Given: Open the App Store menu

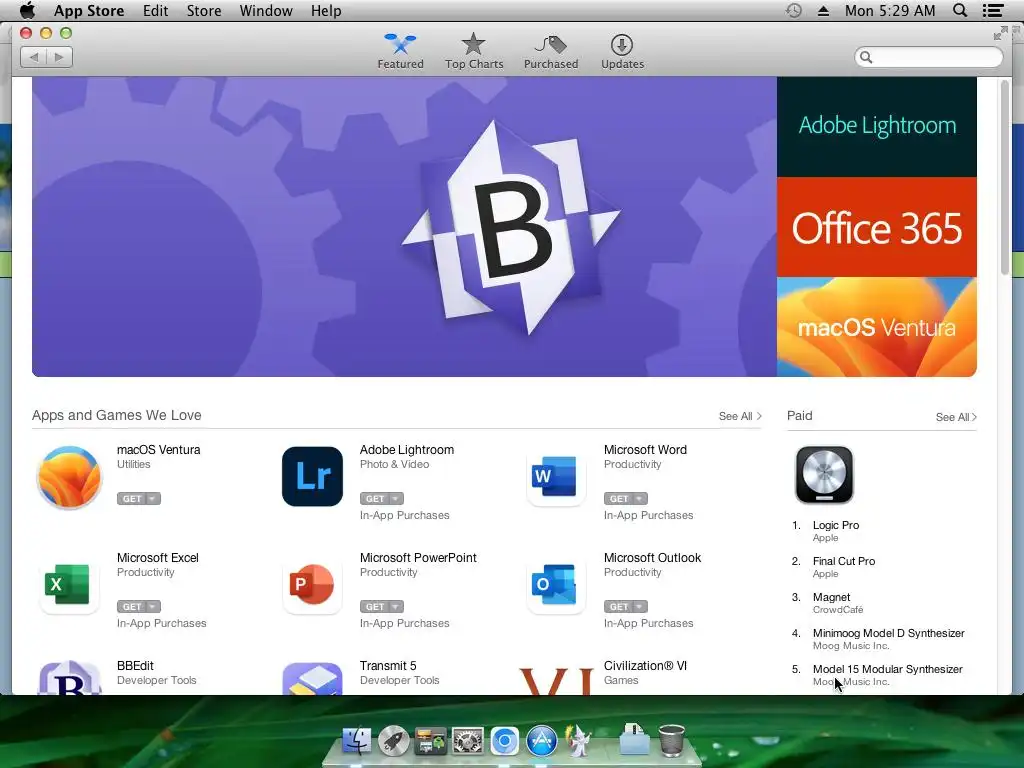Looking at the screenshot, I should point(89,10).
